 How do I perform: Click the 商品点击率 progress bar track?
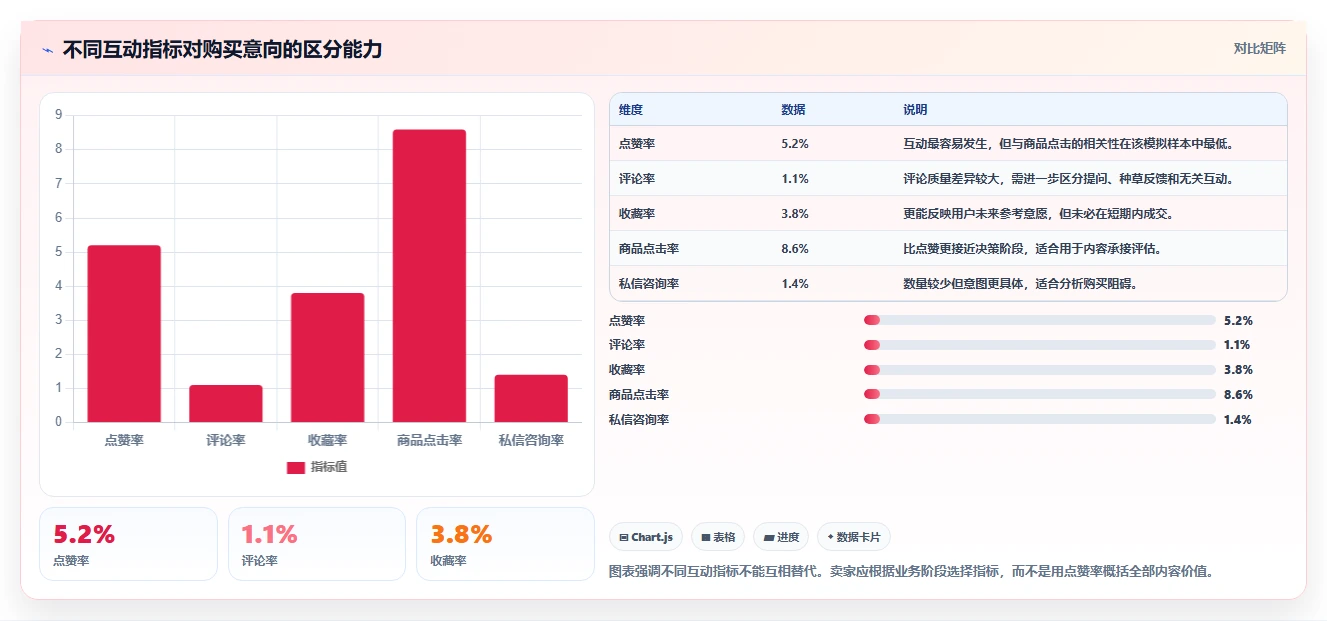tap(1040, 395)
